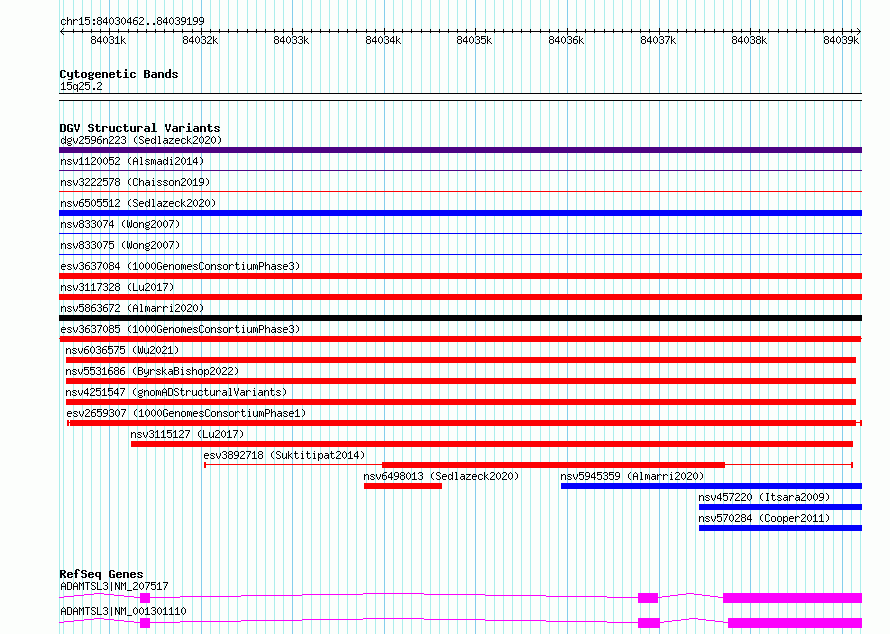Open the ADAMTSL3|NM_207517 transcript label

point(114,586)
